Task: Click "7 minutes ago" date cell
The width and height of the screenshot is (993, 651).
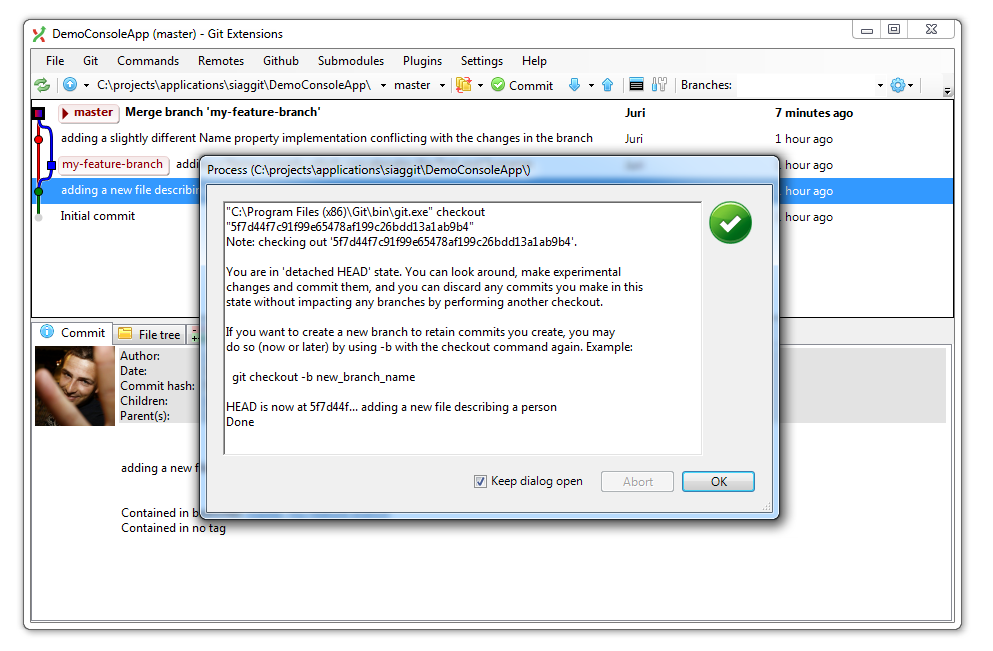Action: [x=814, y=113]
